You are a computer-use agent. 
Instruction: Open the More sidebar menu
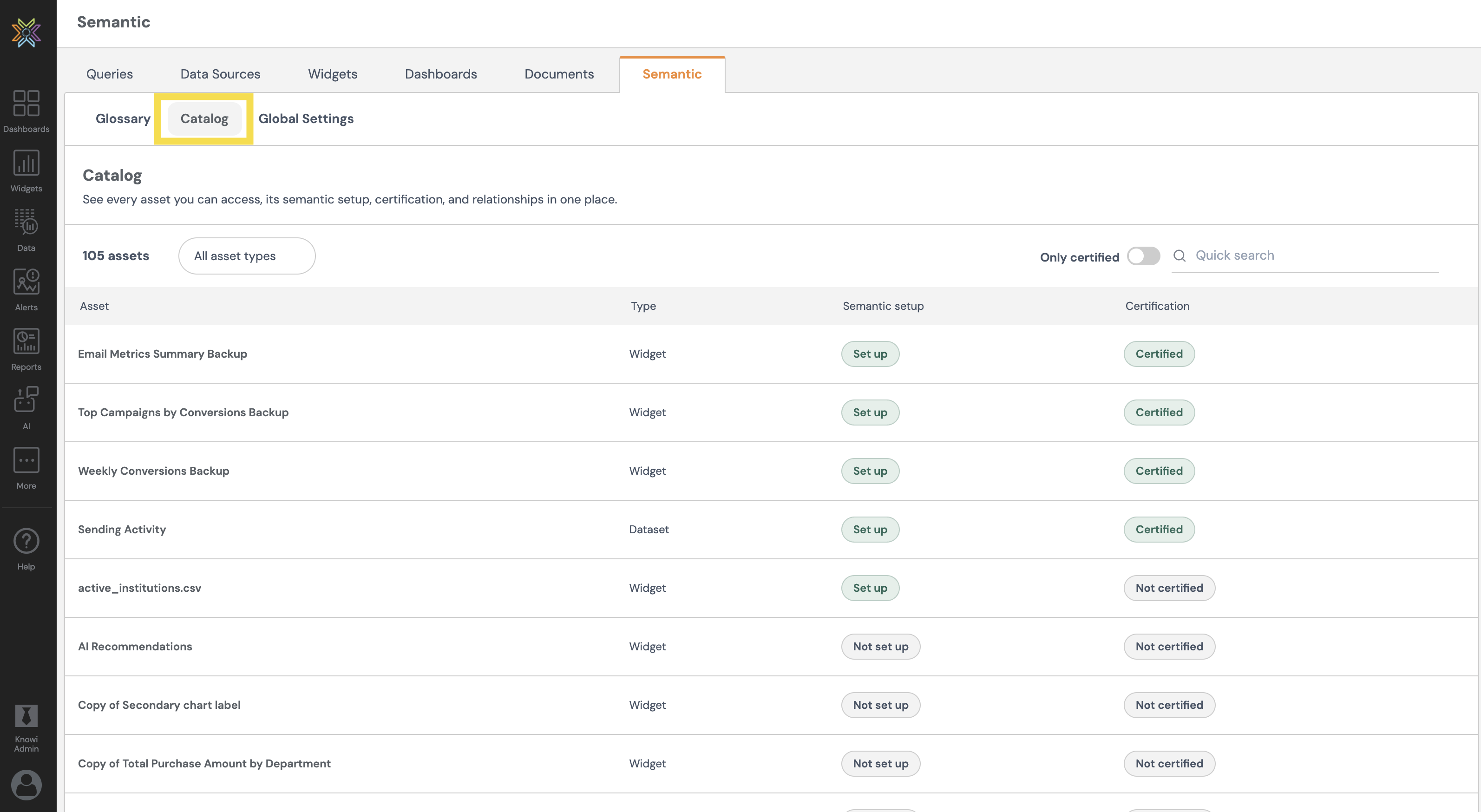point(26,468)
